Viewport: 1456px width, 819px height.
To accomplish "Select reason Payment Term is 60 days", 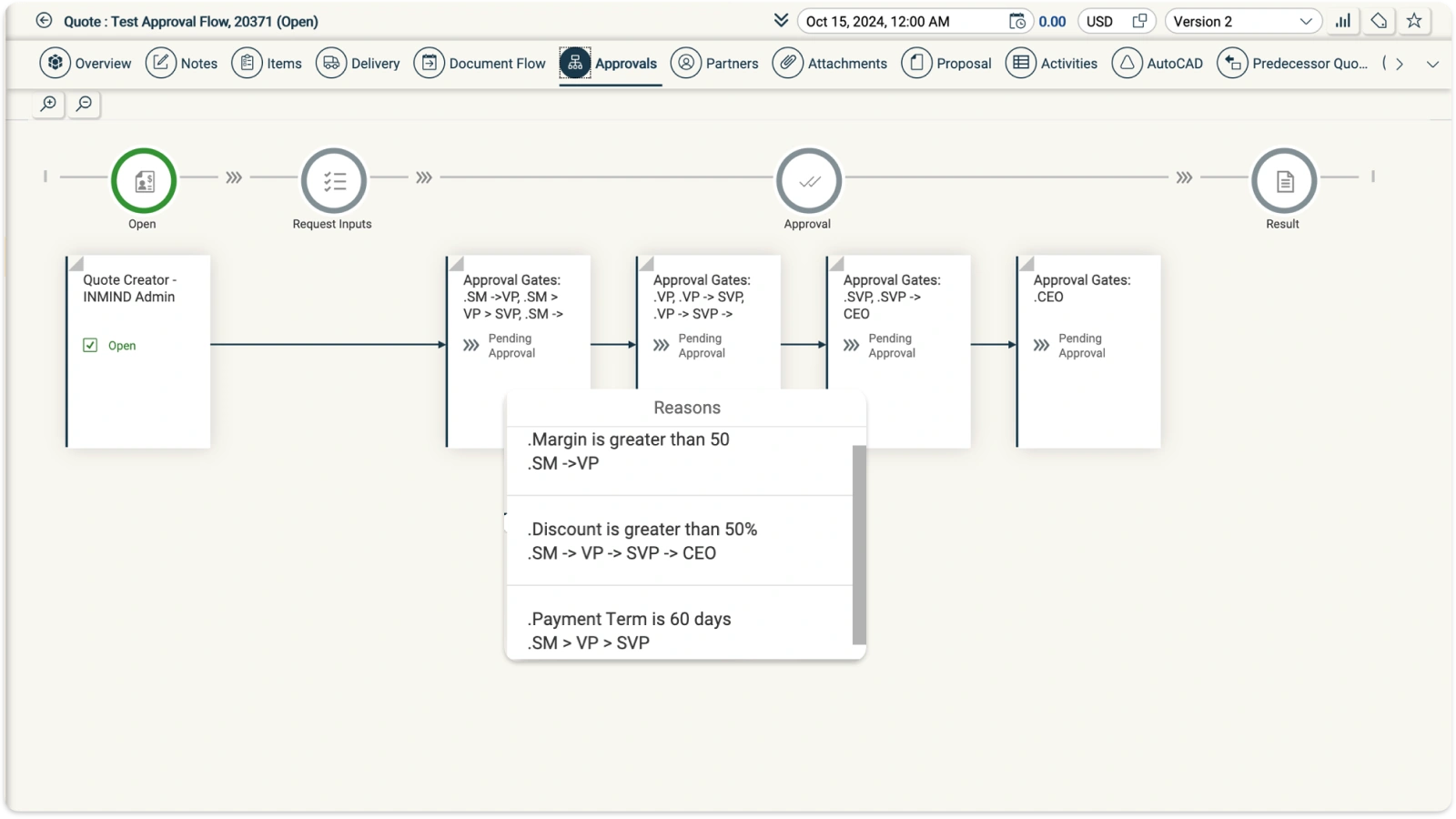I will tap(679, 622).
